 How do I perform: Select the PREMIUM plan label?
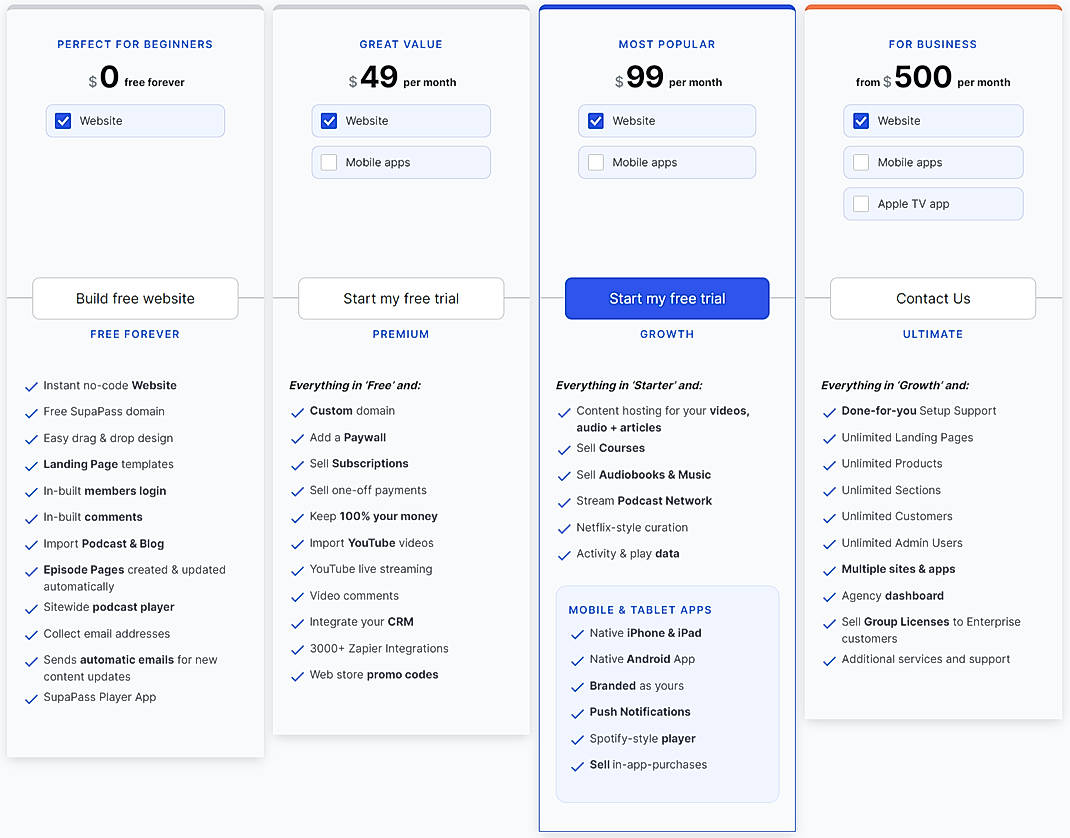[400, 334]
